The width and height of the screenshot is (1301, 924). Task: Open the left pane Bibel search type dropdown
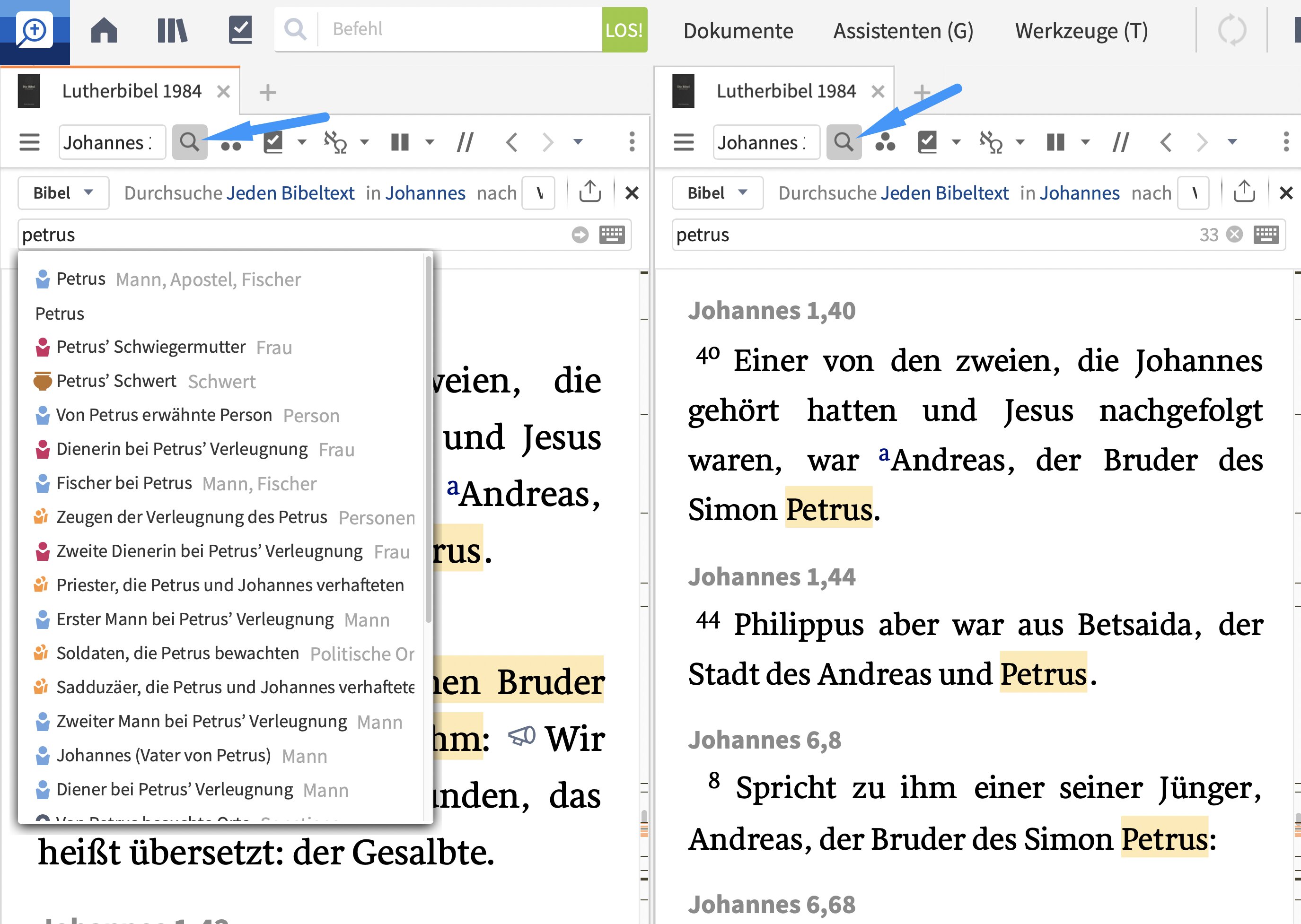[x=63, y=193]
